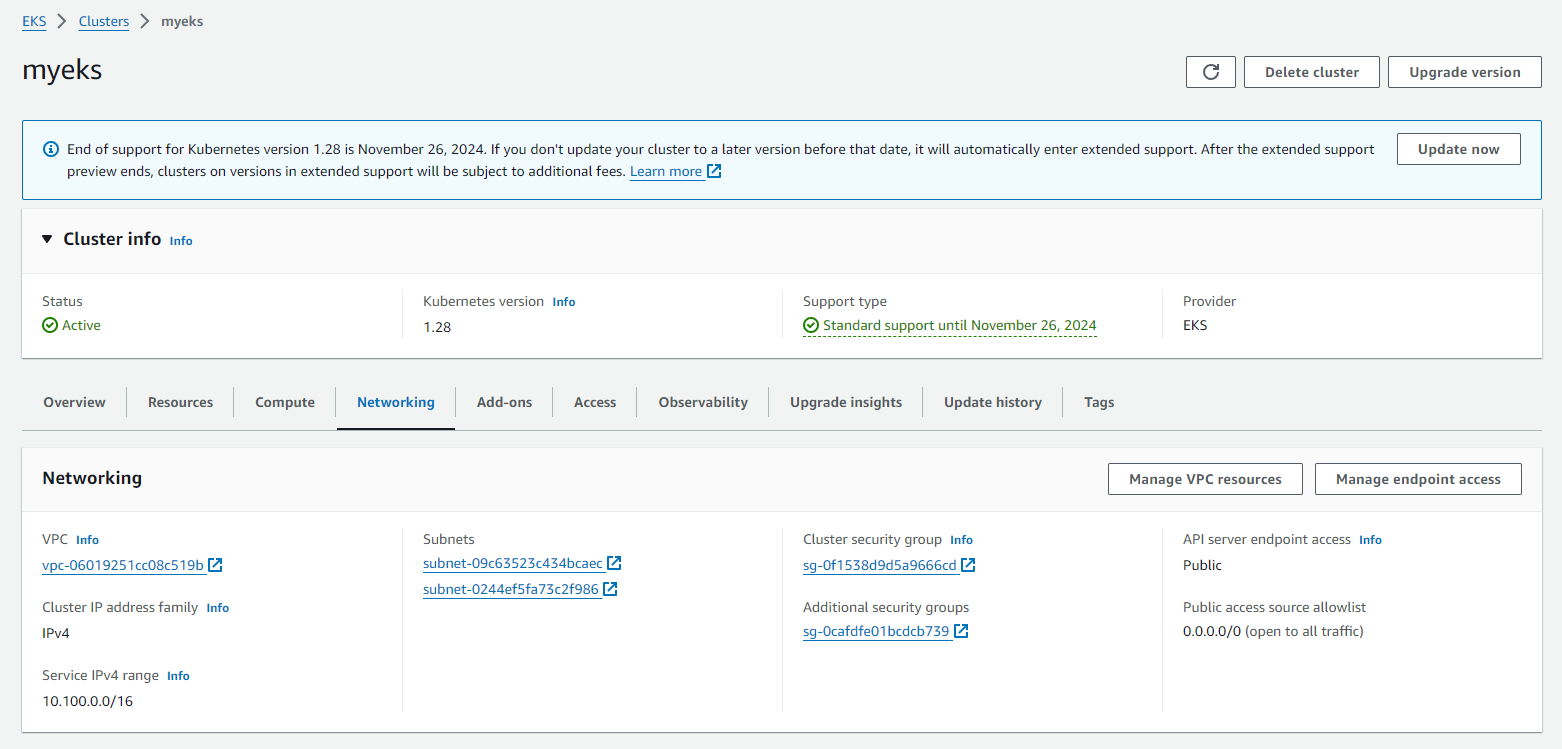Click the myeks page heading
The image size is (1562, 749).
pos(62,70)
